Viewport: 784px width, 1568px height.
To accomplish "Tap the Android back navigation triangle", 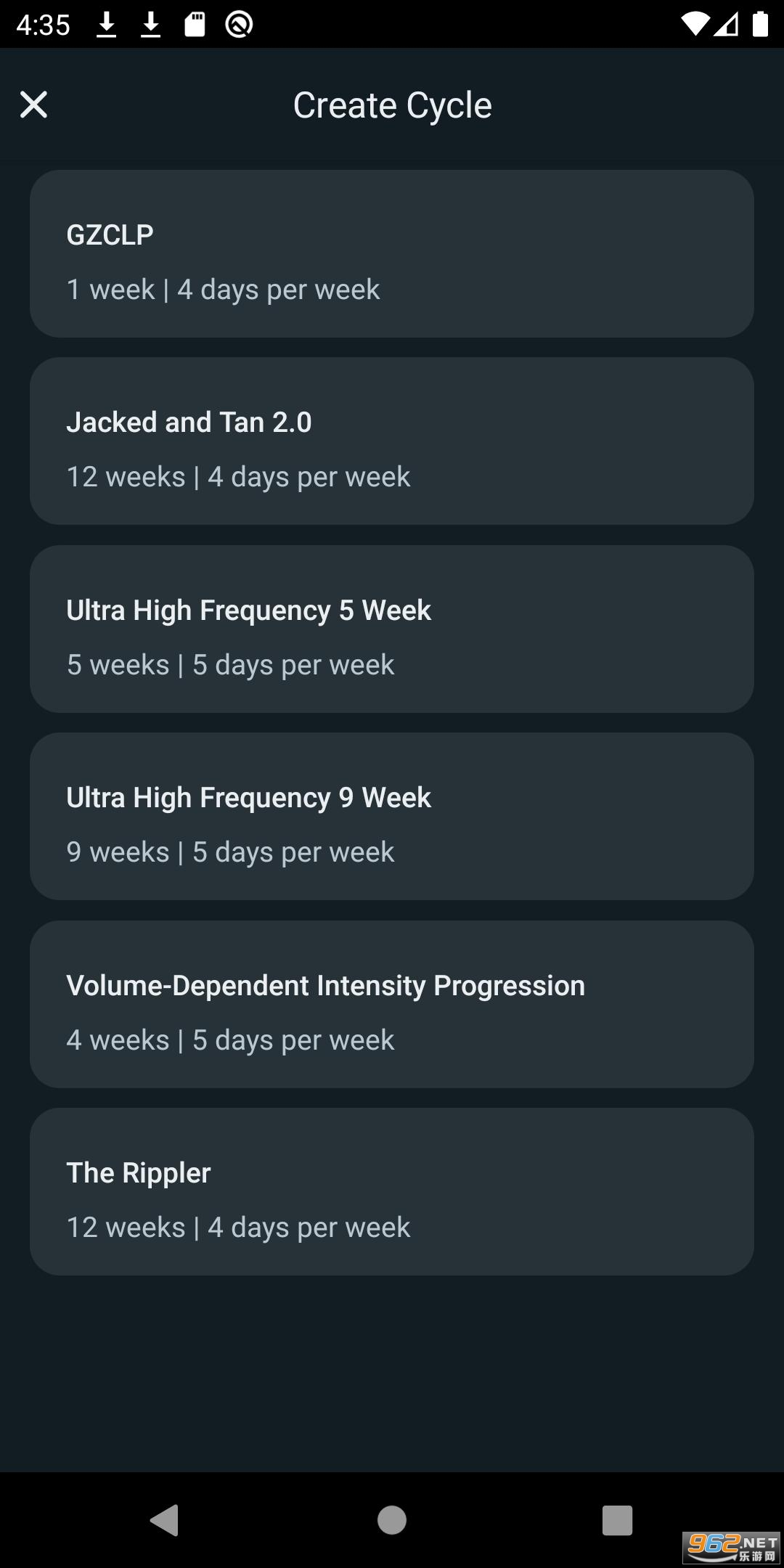I will pos(166,1519).
